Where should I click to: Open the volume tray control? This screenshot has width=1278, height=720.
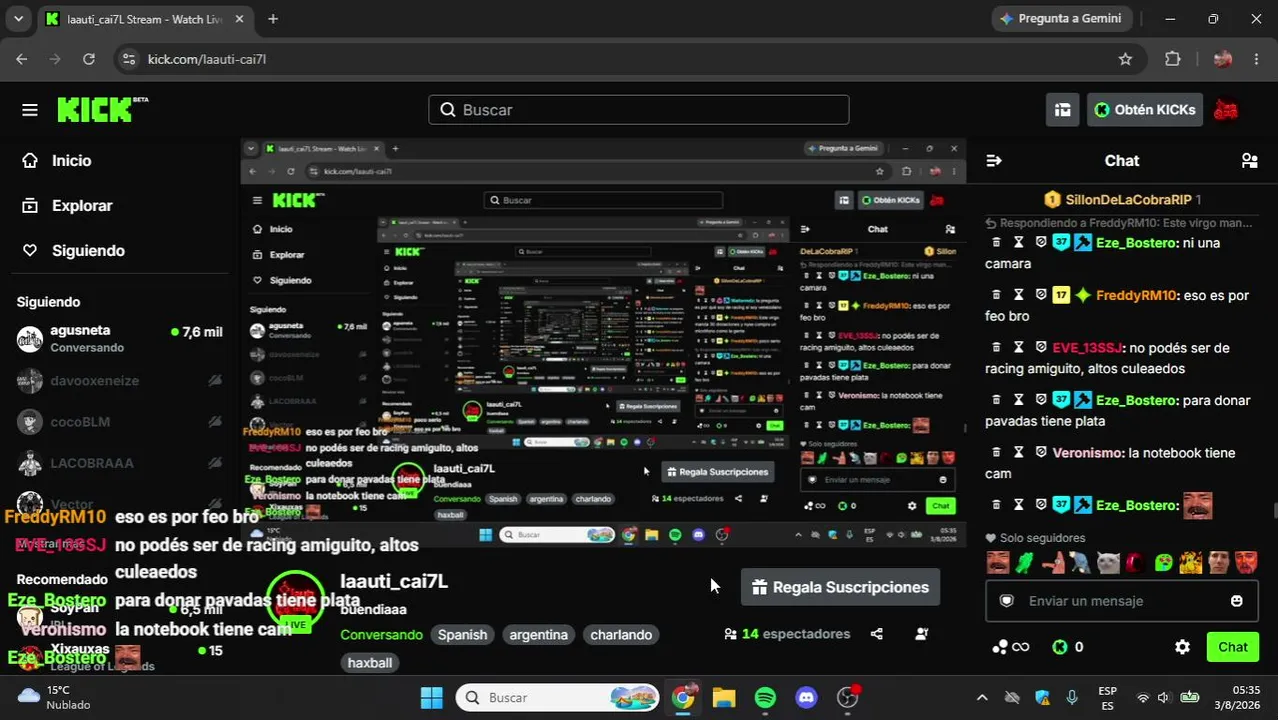[1164, 697]
